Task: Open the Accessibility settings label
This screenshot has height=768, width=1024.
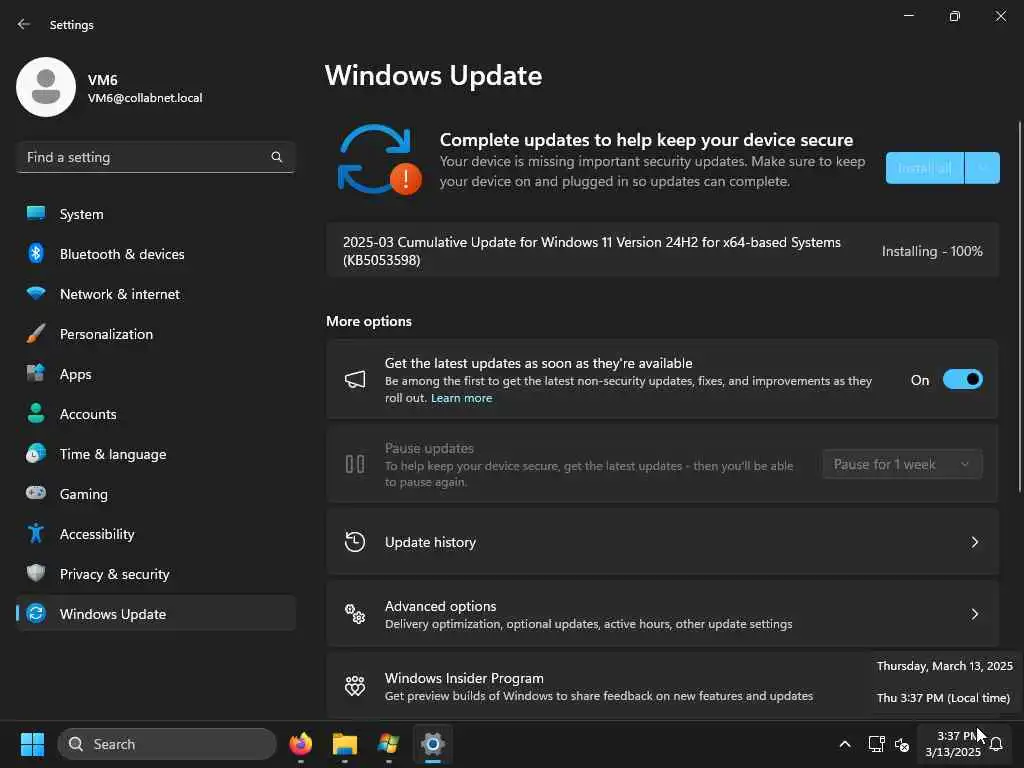Action: pos(97,534)
